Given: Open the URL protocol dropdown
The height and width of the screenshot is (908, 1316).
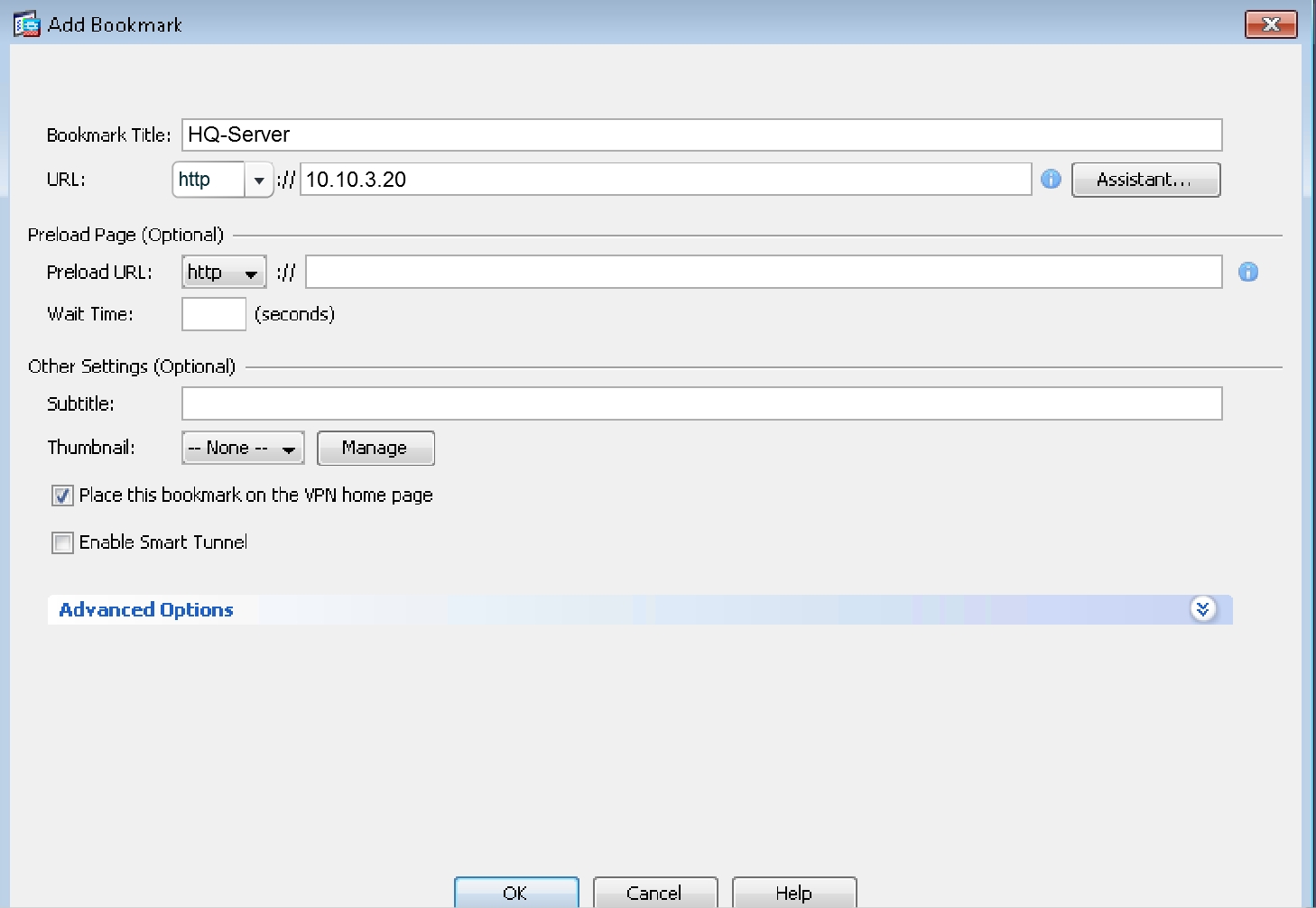Looking at the screenshot, I should (x=258, y=180).
